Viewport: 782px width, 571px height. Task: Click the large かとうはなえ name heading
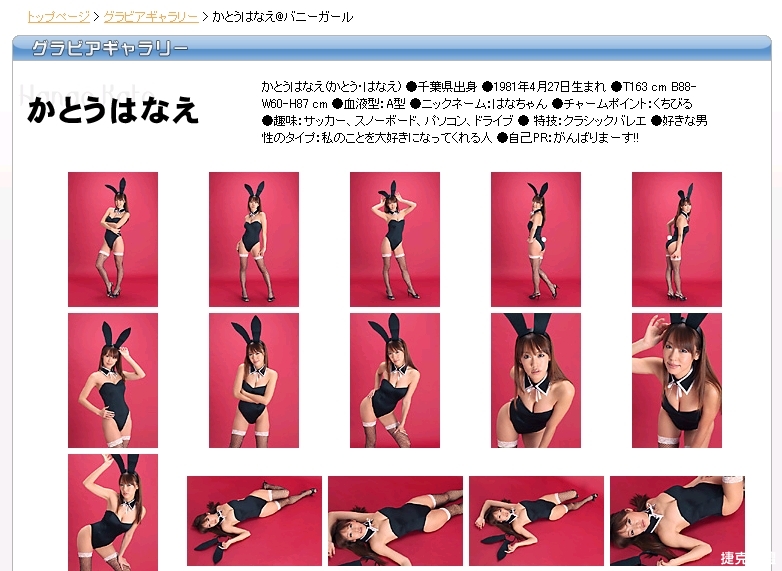[113, 110]
